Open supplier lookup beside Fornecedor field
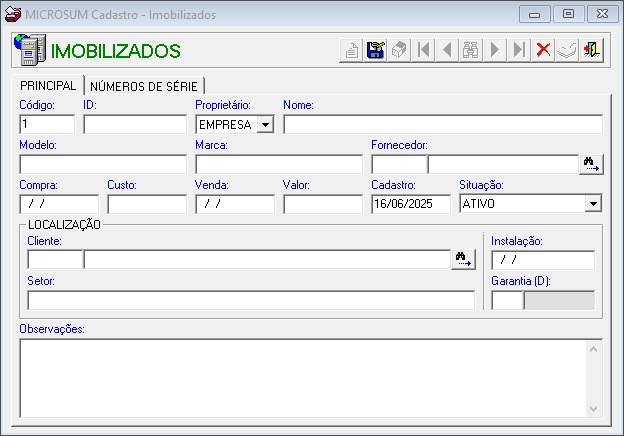 591,164
